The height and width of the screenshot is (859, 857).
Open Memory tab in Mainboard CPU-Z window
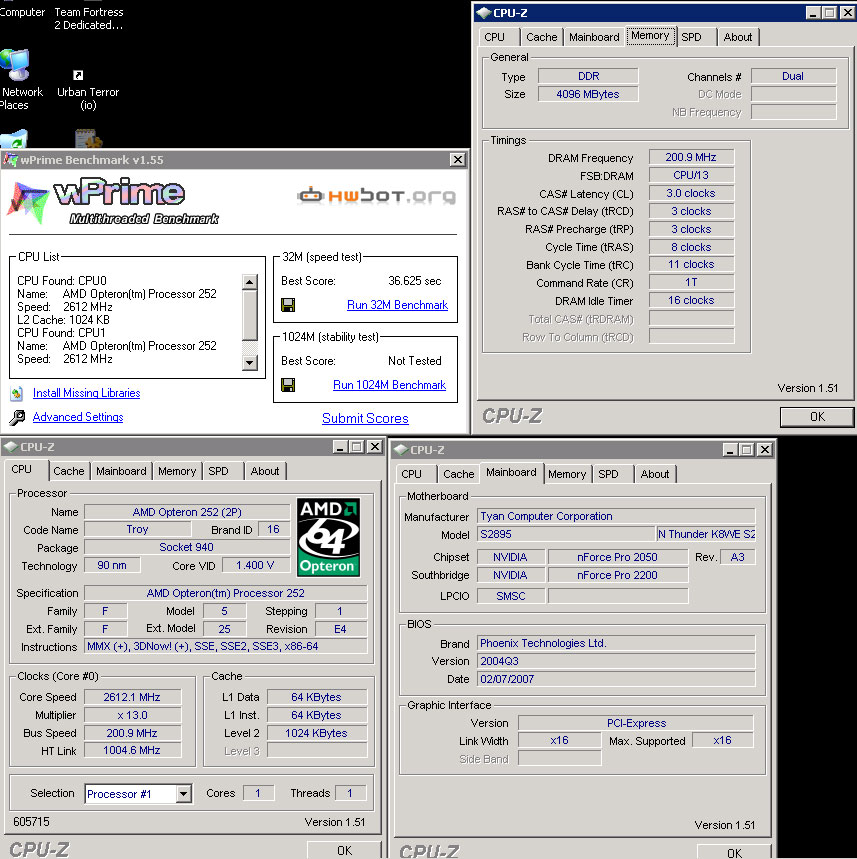567,474
